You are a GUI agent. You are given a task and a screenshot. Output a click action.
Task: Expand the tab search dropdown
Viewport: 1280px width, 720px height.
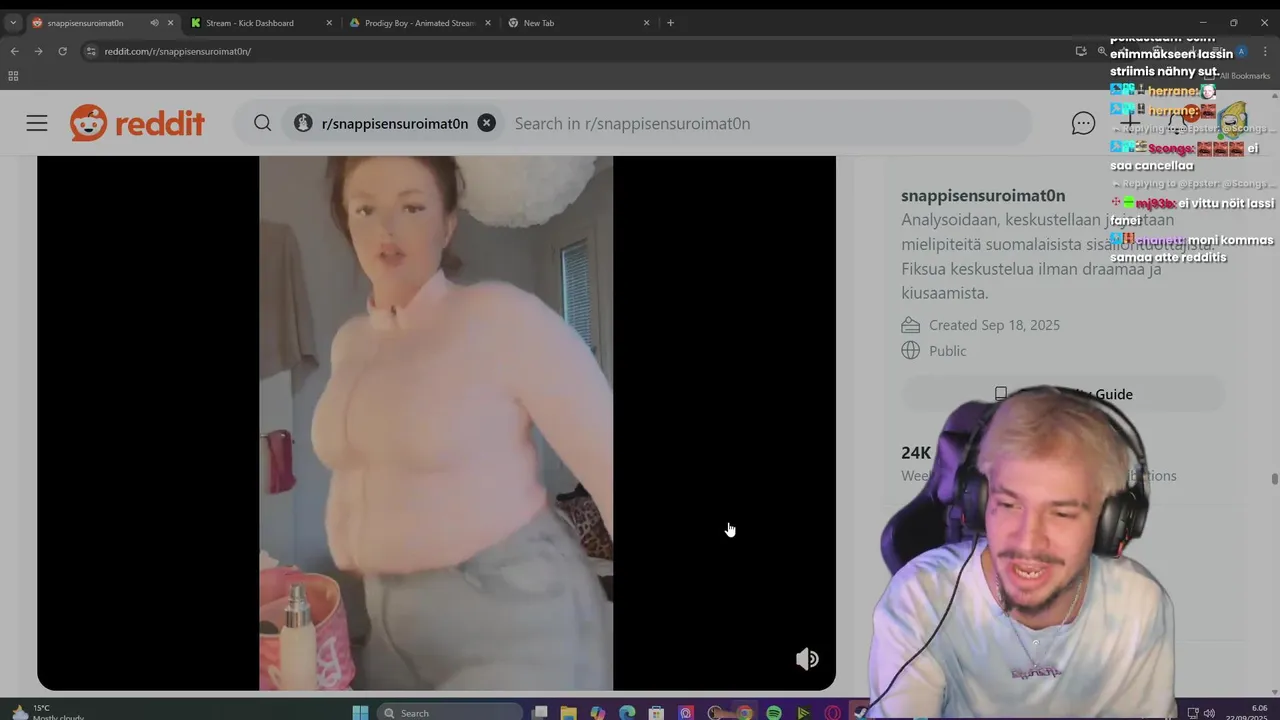coord(13,23)
